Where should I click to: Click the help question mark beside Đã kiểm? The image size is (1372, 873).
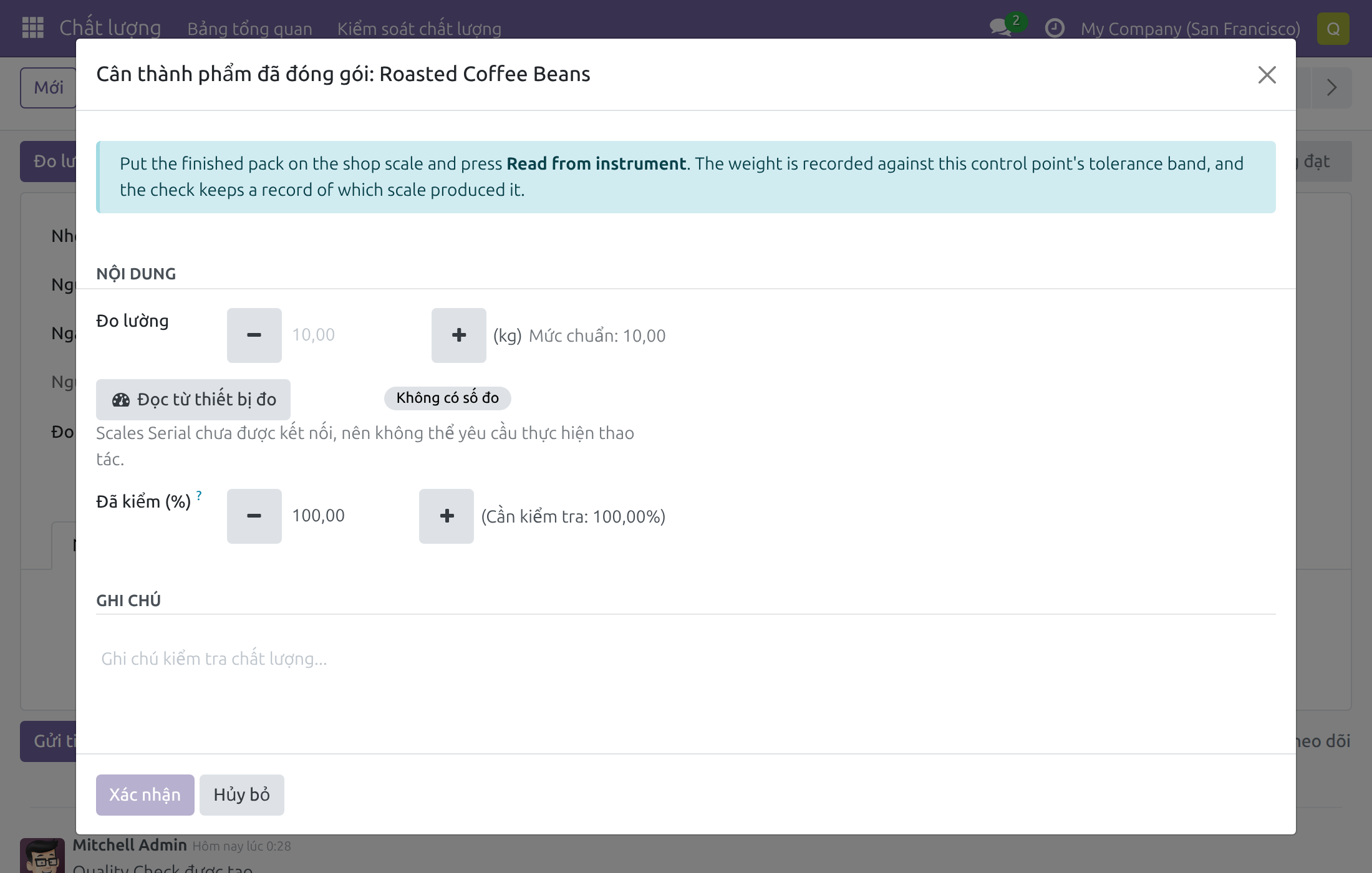pos(199,496)
